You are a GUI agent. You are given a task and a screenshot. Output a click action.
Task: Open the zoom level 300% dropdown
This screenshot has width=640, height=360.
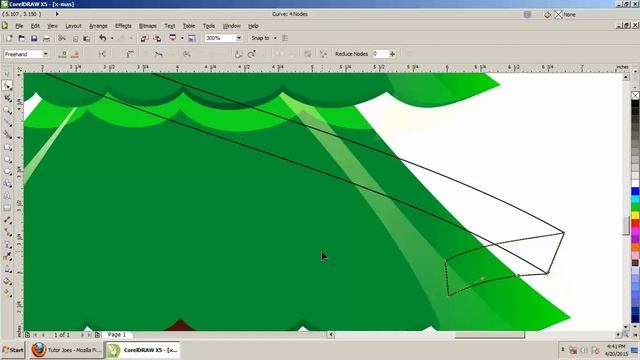tap(239, 38)
